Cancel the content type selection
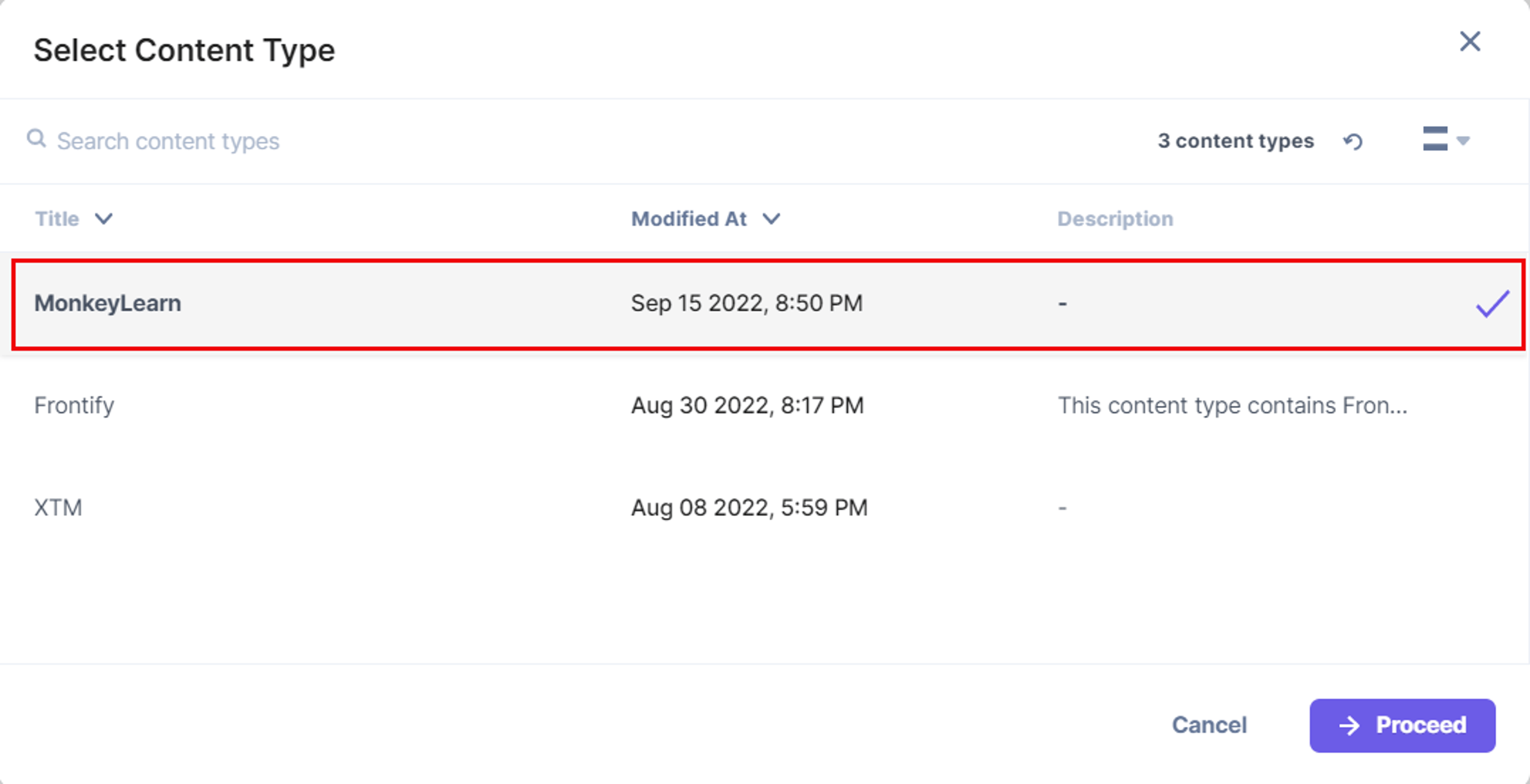1530x784 pixels. point(1209,725)
